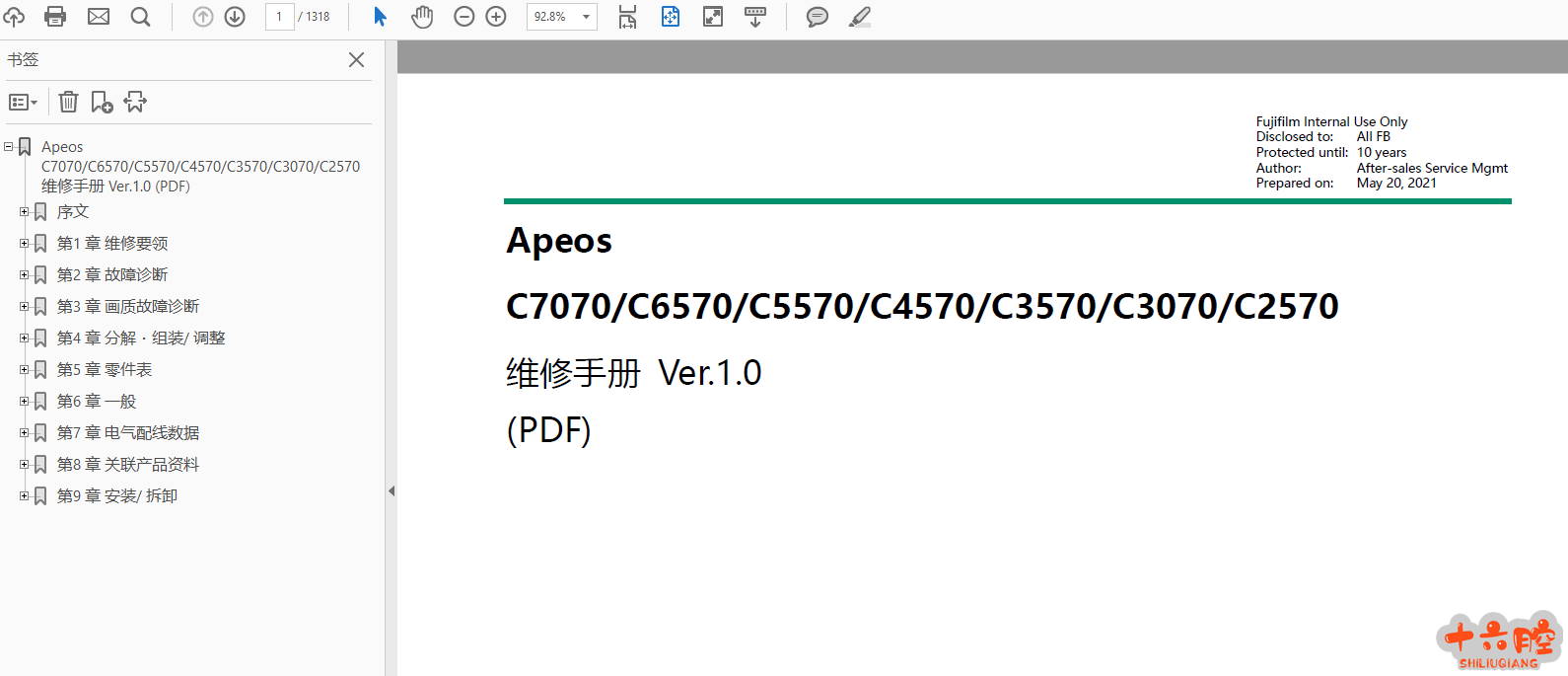Go to next page arrow

[x=235, y=17]
